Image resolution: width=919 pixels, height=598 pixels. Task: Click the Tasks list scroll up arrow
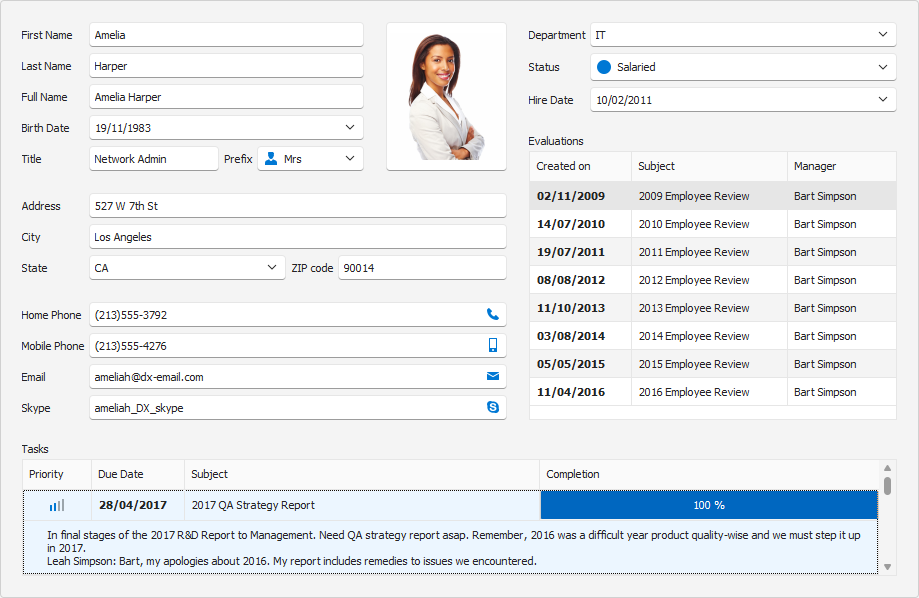coord(887,468)
